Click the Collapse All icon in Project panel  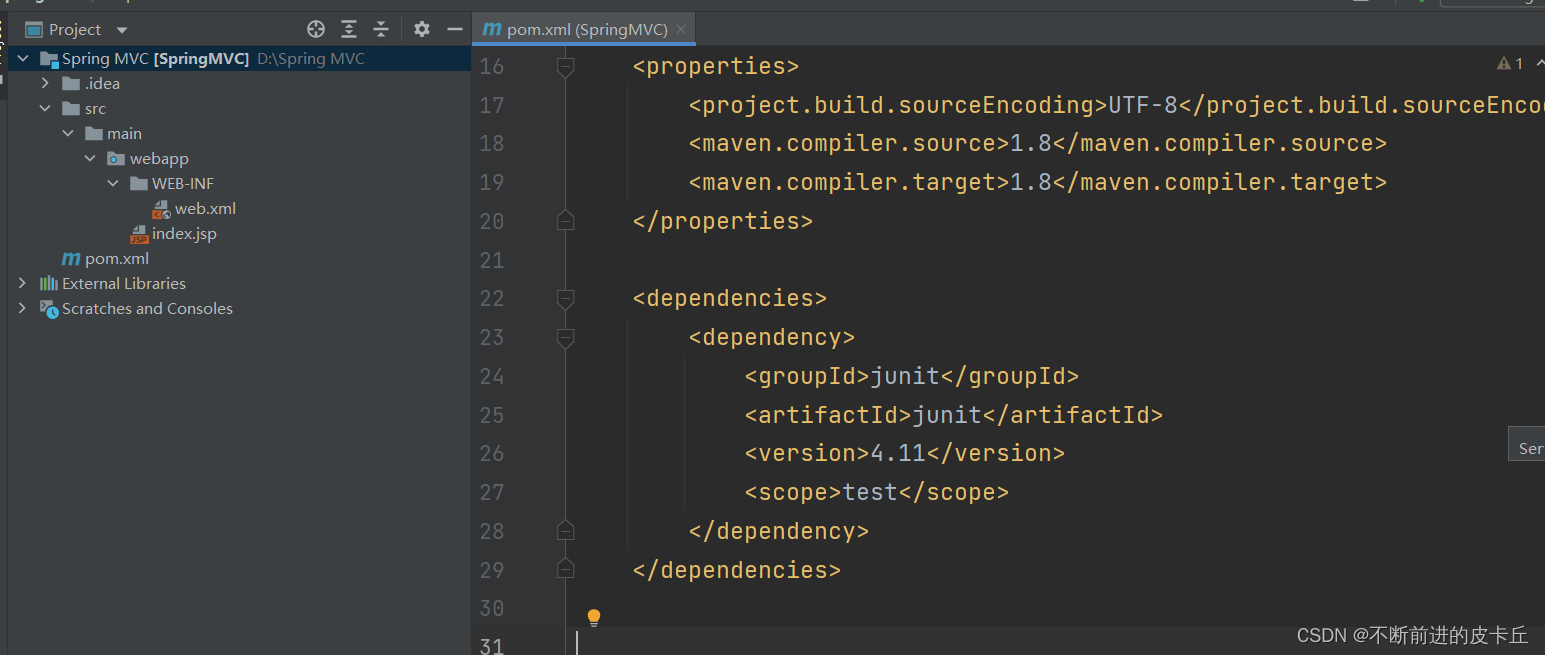click(381, 29)
